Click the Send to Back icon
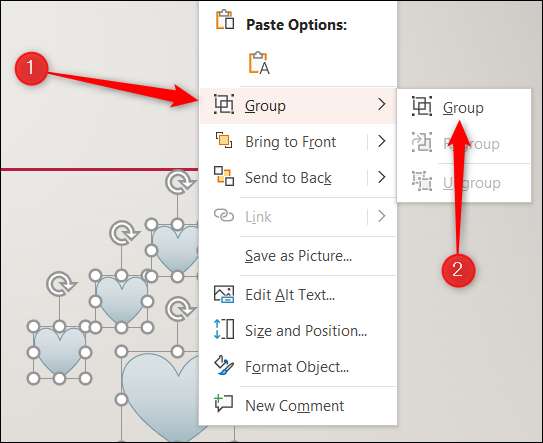 pyautogui.click(x=224, y=176)
